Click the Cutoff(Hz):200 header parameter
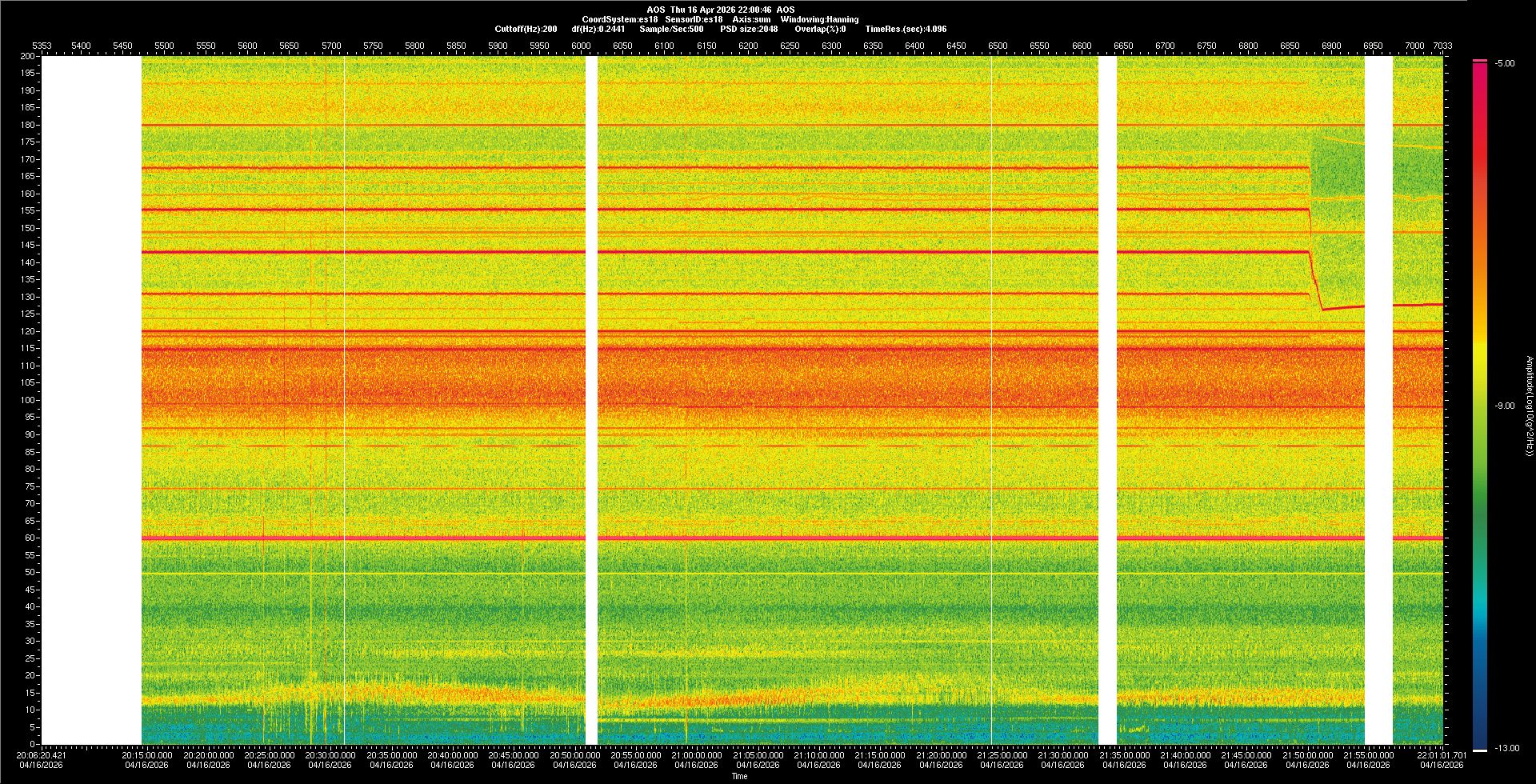 click(x=526, y=29)
